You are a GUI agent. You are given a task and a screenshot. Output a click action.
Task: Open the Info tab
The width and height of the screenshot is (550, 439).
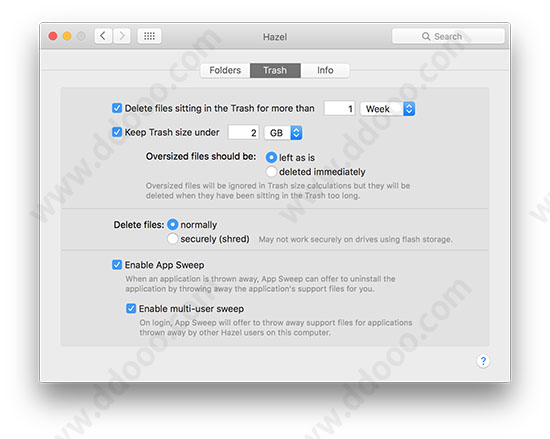[325, 70]
